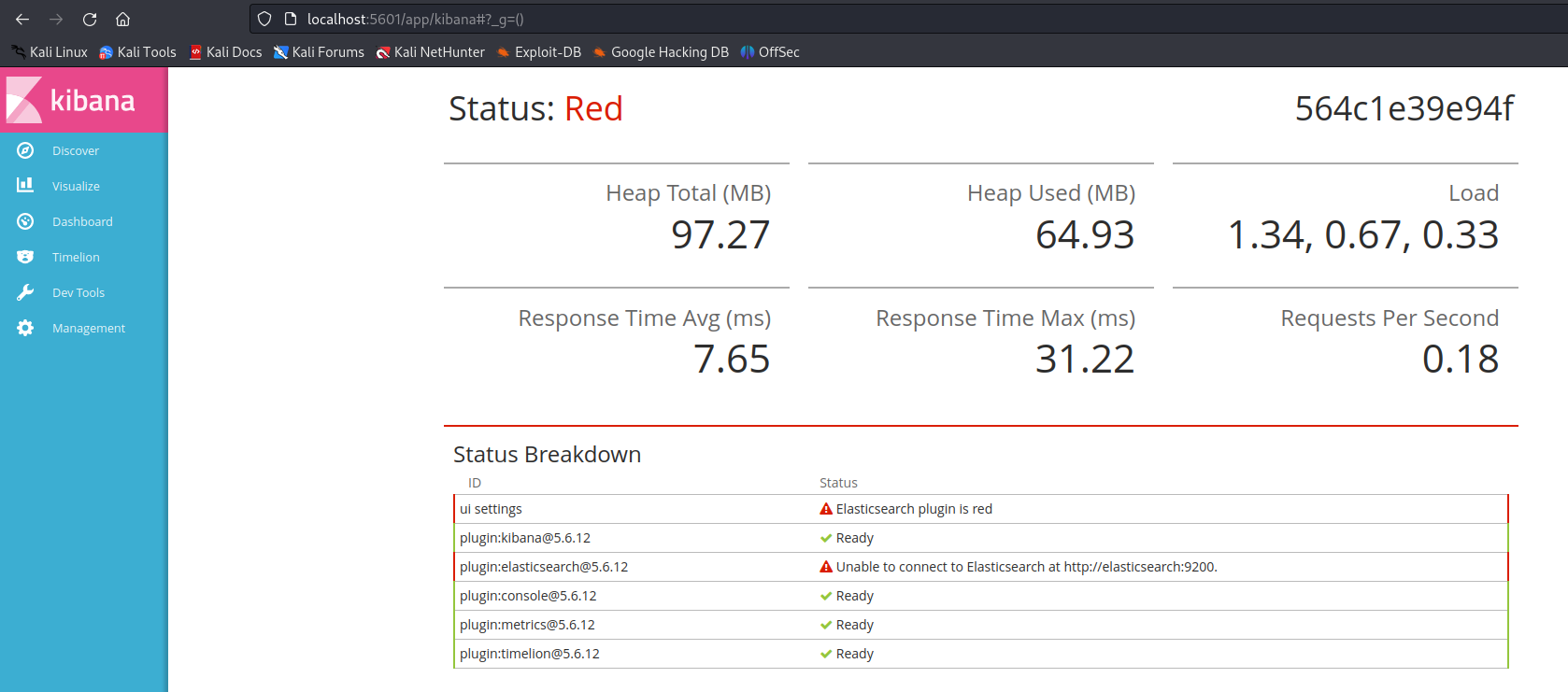Viewport: 1568px width, 692px height.
Task: Click warning icon next to Elasticsearch plugin is red
Action: tap(826, 509)
